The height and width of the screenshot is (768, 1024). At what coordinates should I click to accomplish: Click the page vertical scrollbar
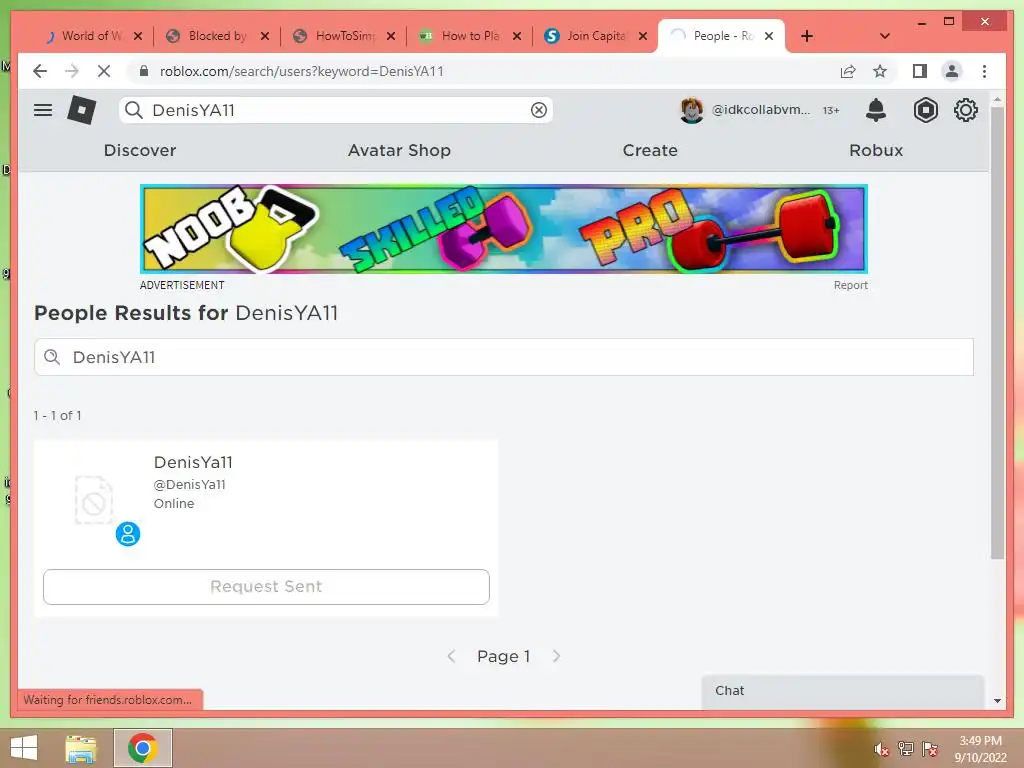pos(997,333)
